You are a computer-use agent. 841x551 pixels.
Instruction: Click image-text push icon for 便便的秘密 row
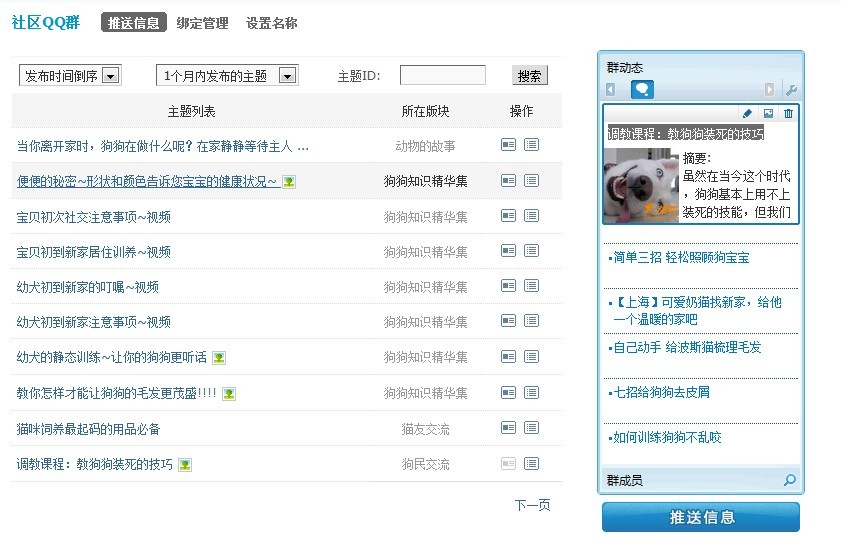click(508, 180)
